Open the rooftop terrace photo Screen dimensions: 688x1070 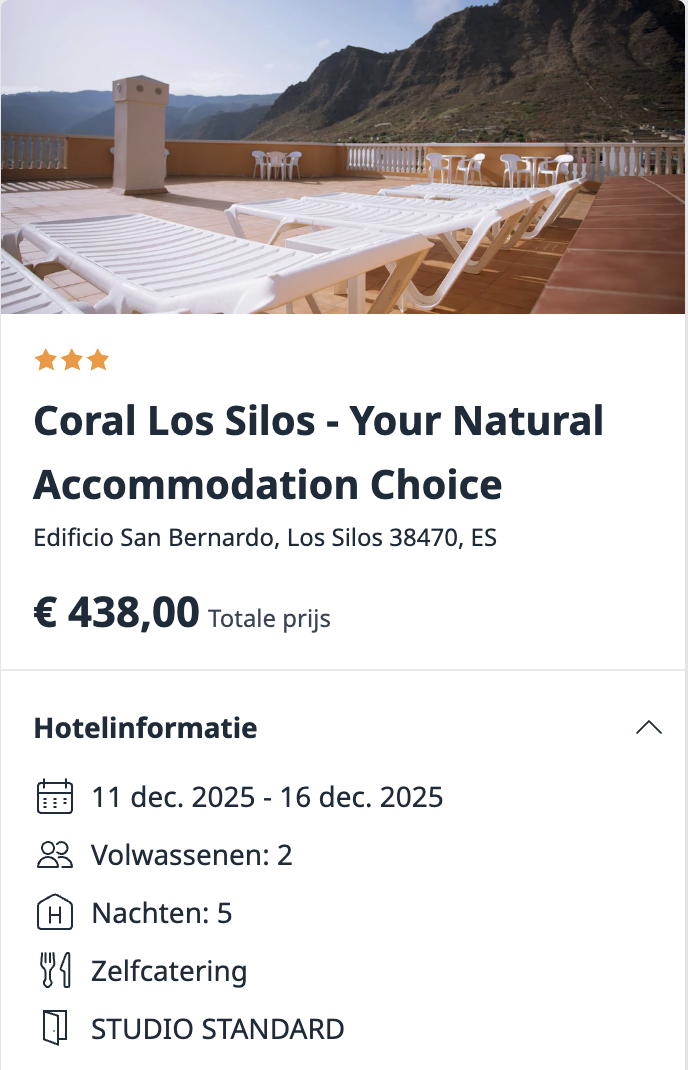(344, 160)
